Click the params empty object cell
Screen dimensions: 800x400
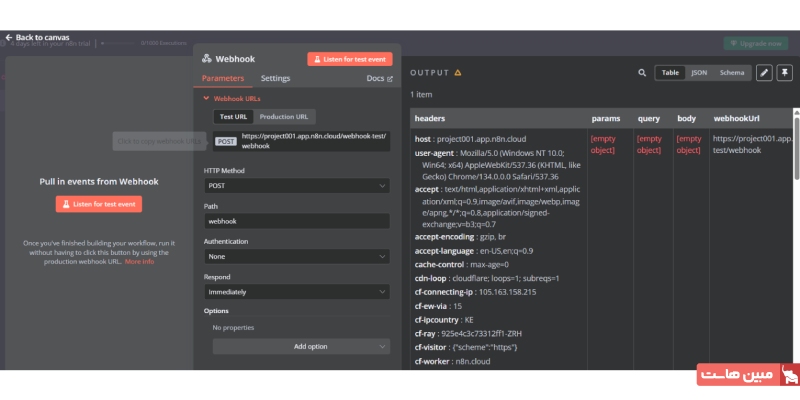[604, 144]
